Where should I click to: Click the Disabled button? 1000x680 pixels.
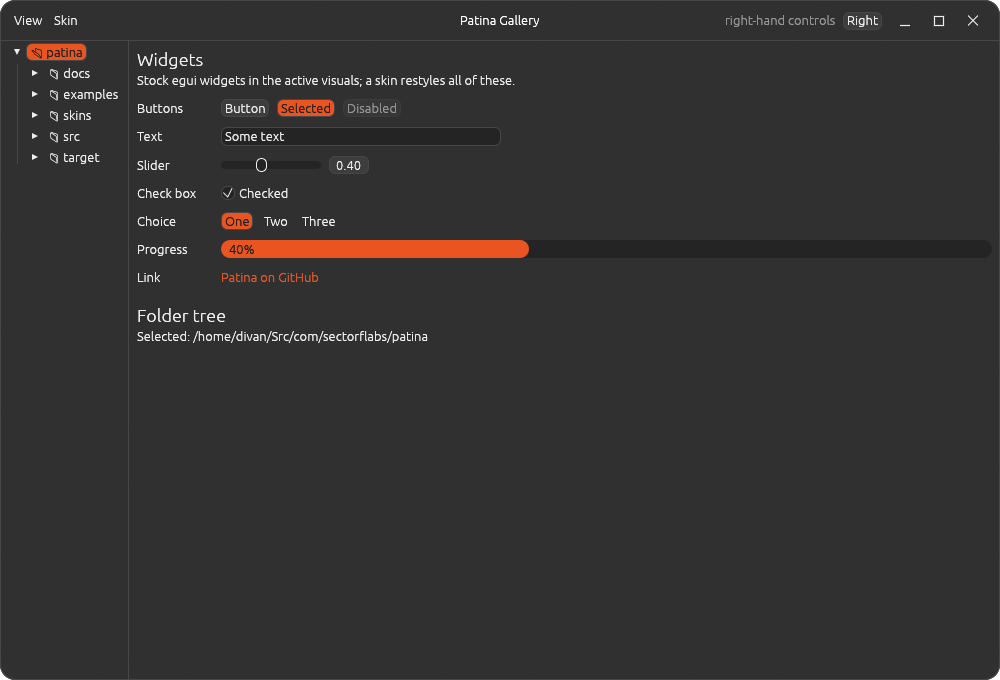tap(372, 108)
